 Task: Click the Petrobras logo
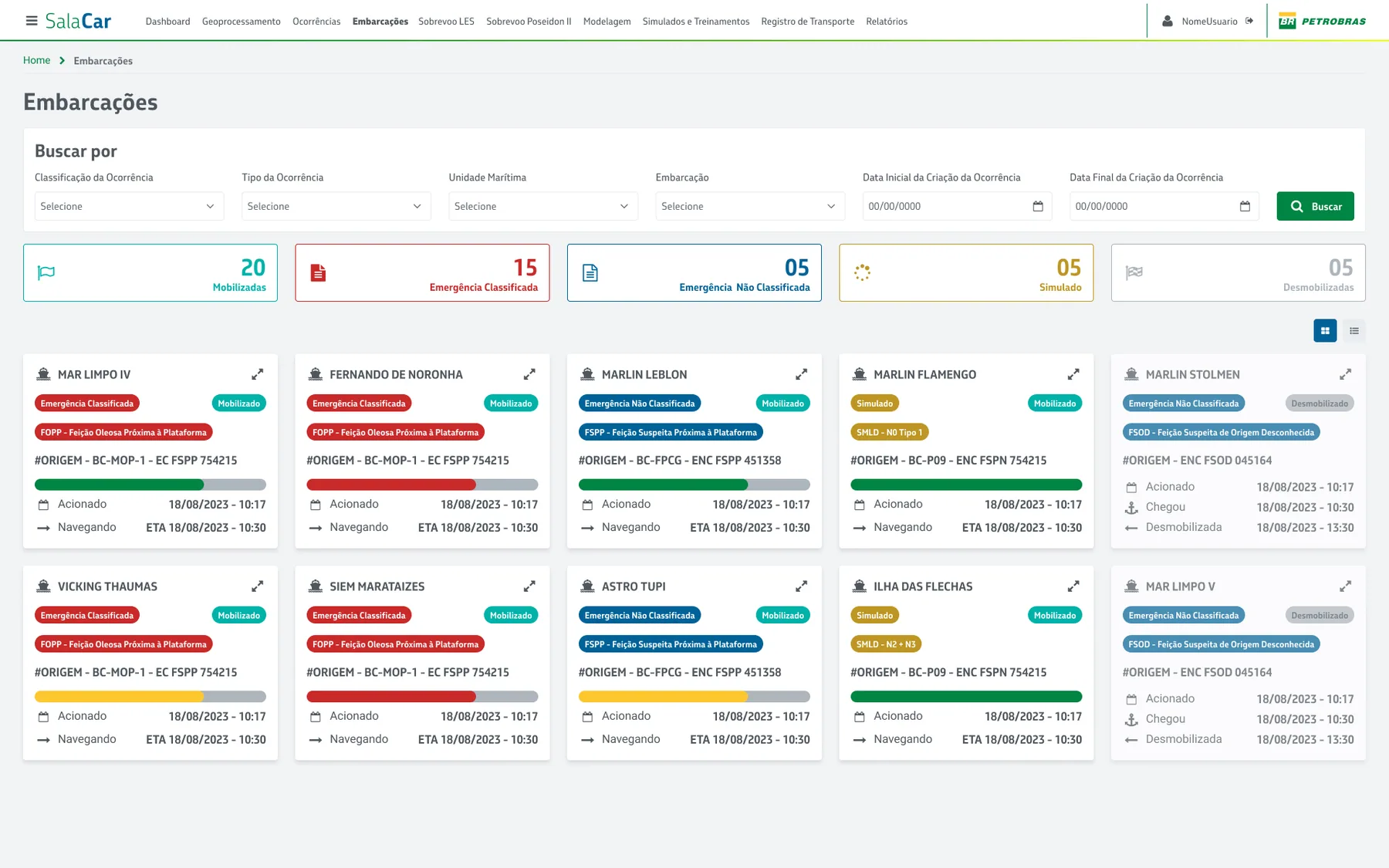coord(1322,21)
